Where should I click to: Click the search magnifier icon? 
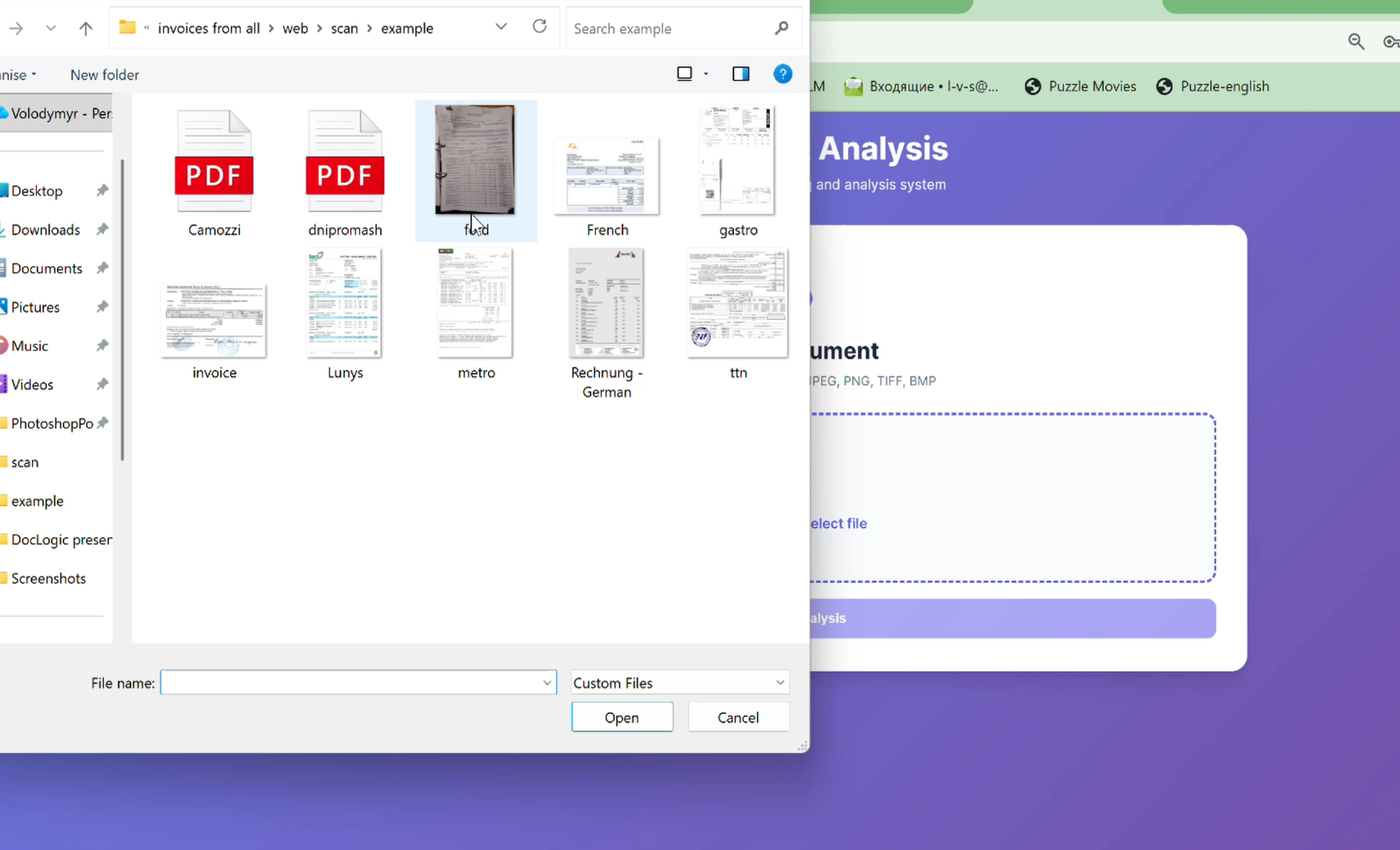coord(781,28)
